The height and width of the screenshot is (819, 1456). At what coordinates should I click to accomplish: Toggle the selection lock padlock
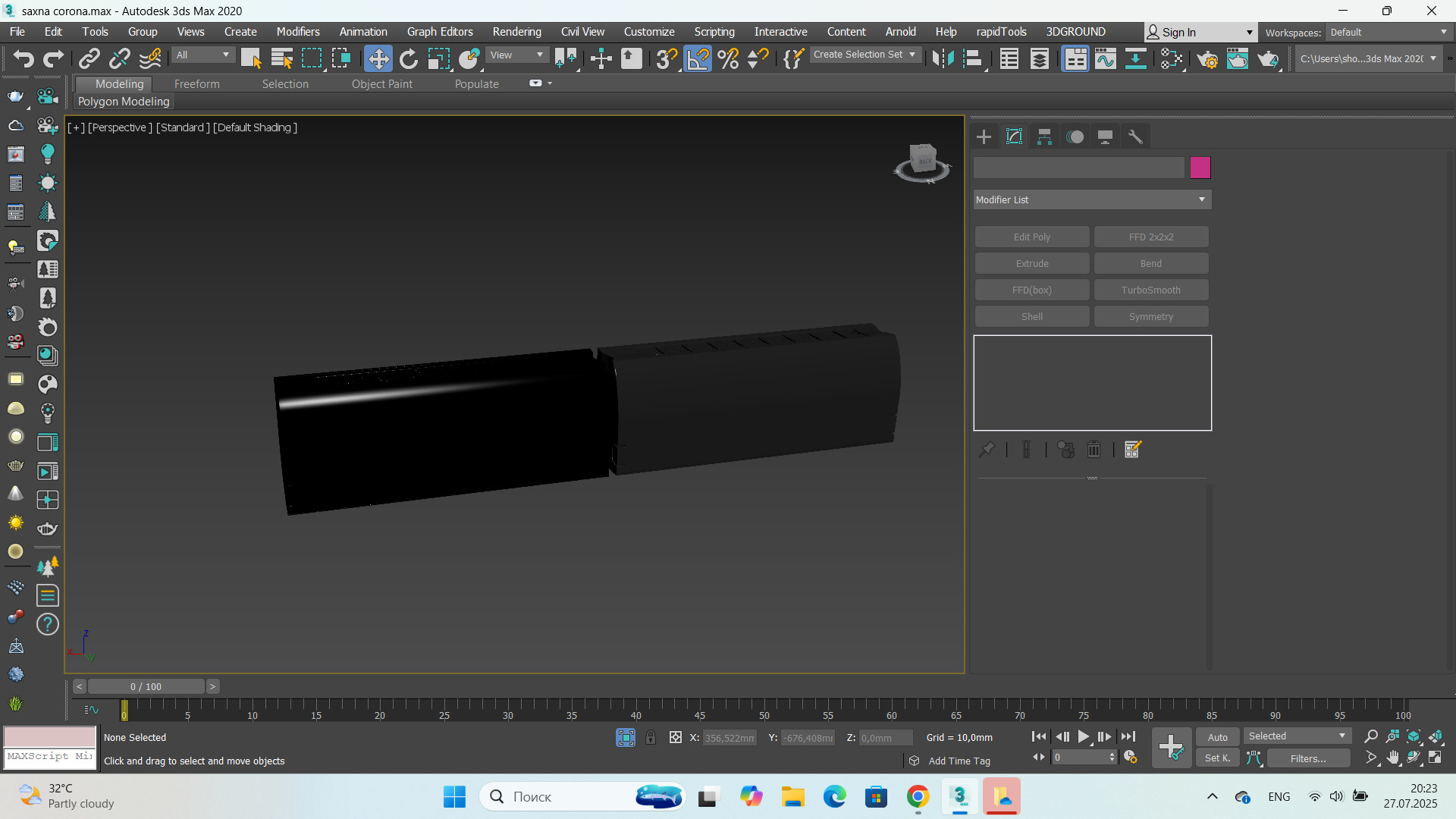(x=651, y=737)
